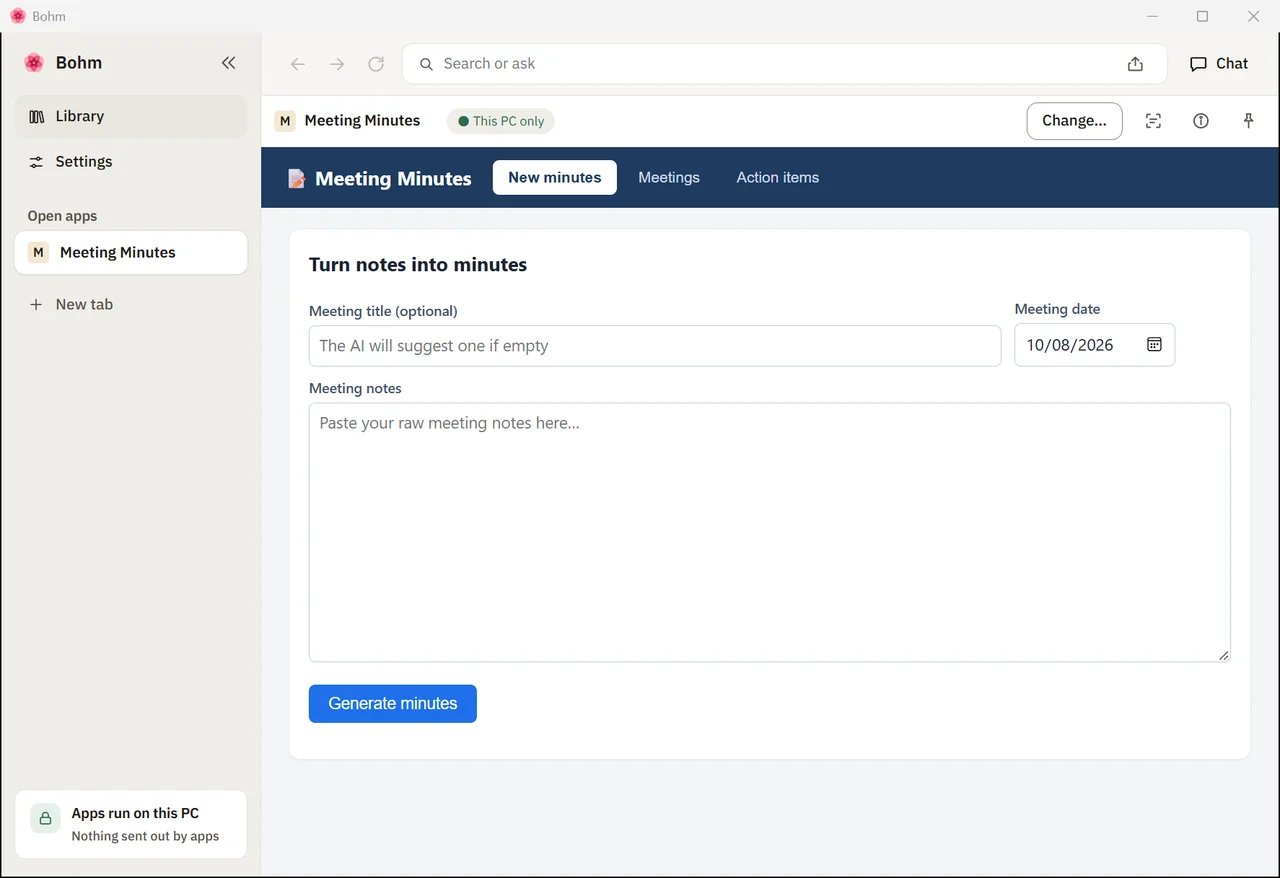Click the Meeting date field

(1095, 345)
